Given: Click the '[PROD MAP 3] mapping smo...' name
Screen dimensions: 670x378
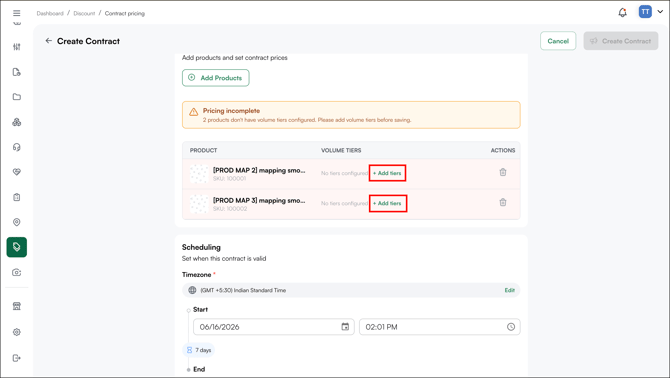Looking at the screenshot, I should (x=259, y=200).
